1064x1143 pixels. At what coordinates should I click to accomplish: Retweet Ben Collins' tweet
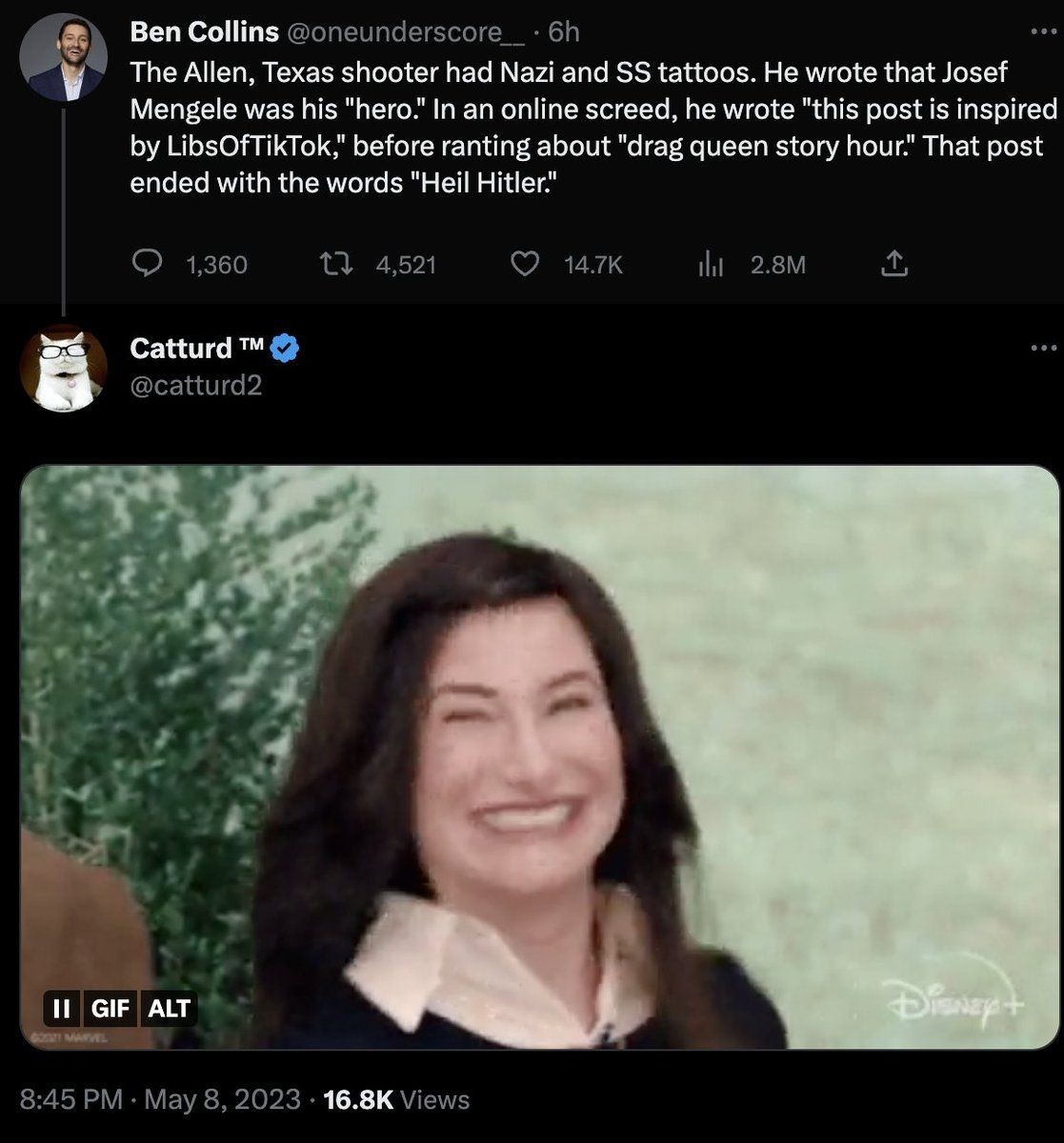(332, 264)
